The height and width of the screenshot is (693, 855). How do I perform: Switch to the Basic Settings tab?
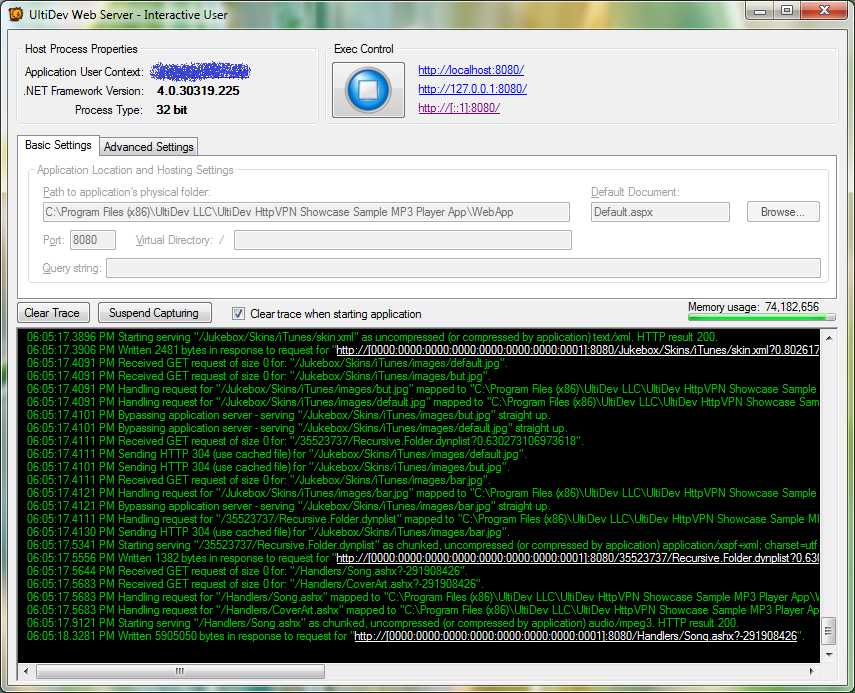point(58,145)
